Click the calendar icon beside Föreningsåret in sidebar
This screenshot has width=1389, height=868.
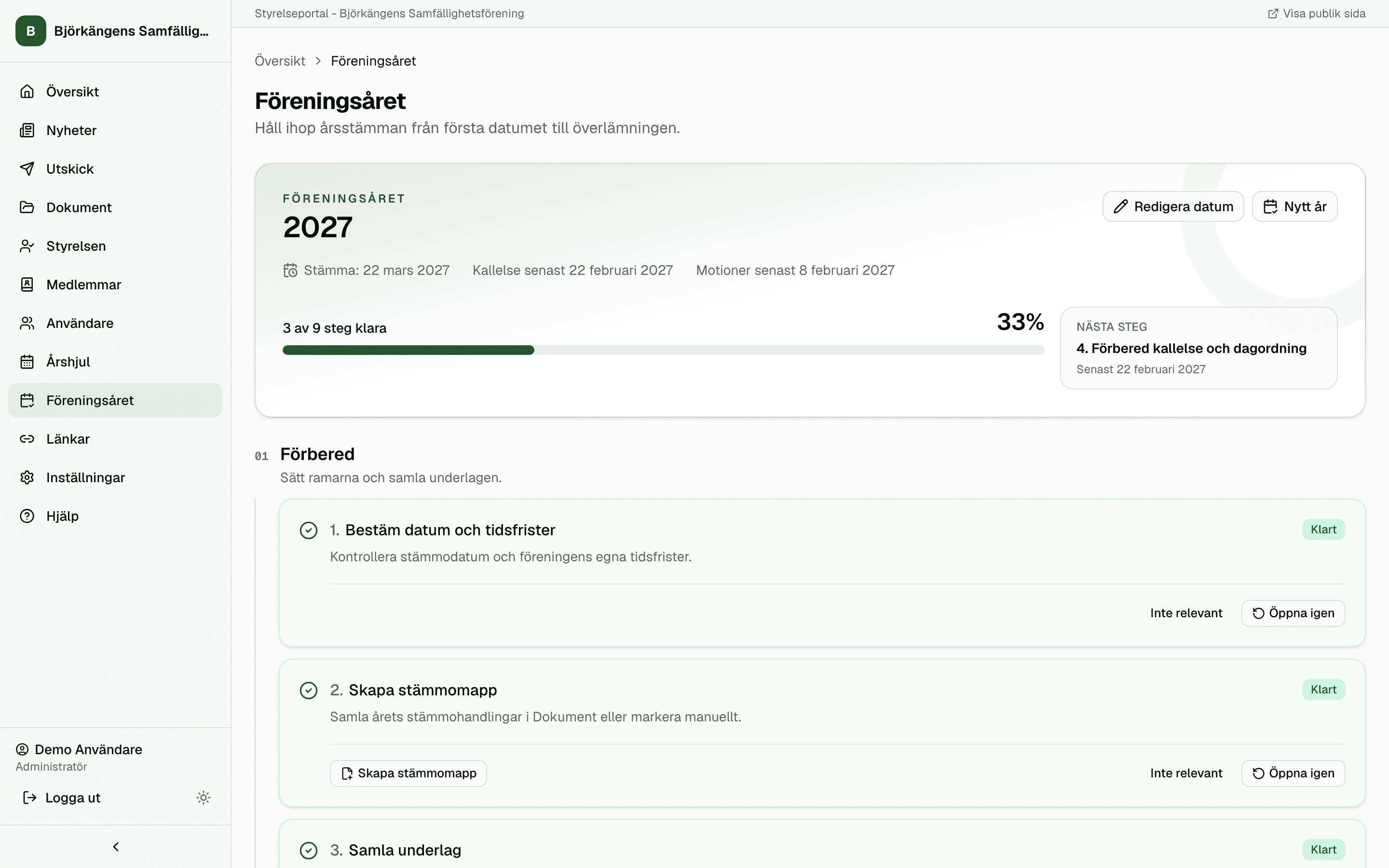pos(27,400)
